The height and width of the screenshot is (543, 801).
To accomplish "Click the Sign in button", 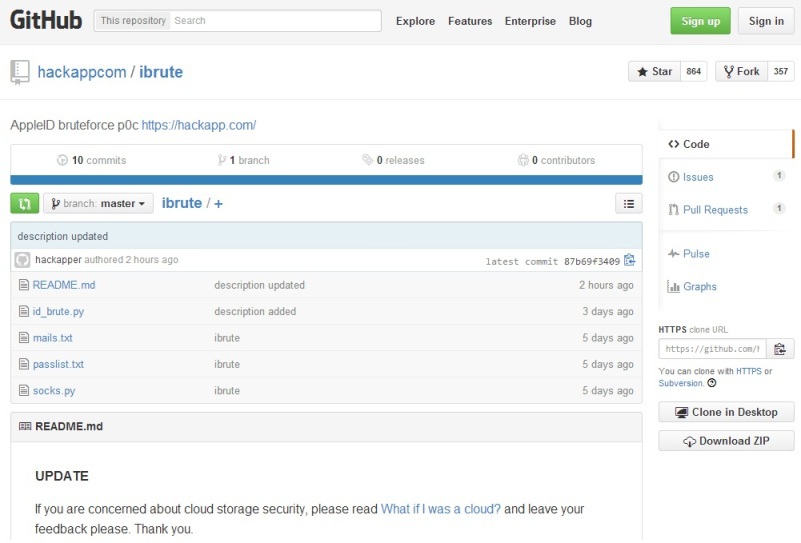I will (766, 21).
